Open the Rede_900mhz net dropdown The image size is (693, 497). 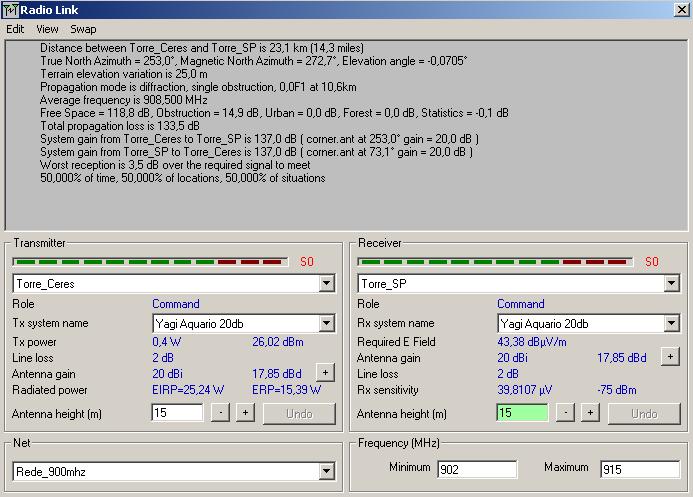pos(326,472)
